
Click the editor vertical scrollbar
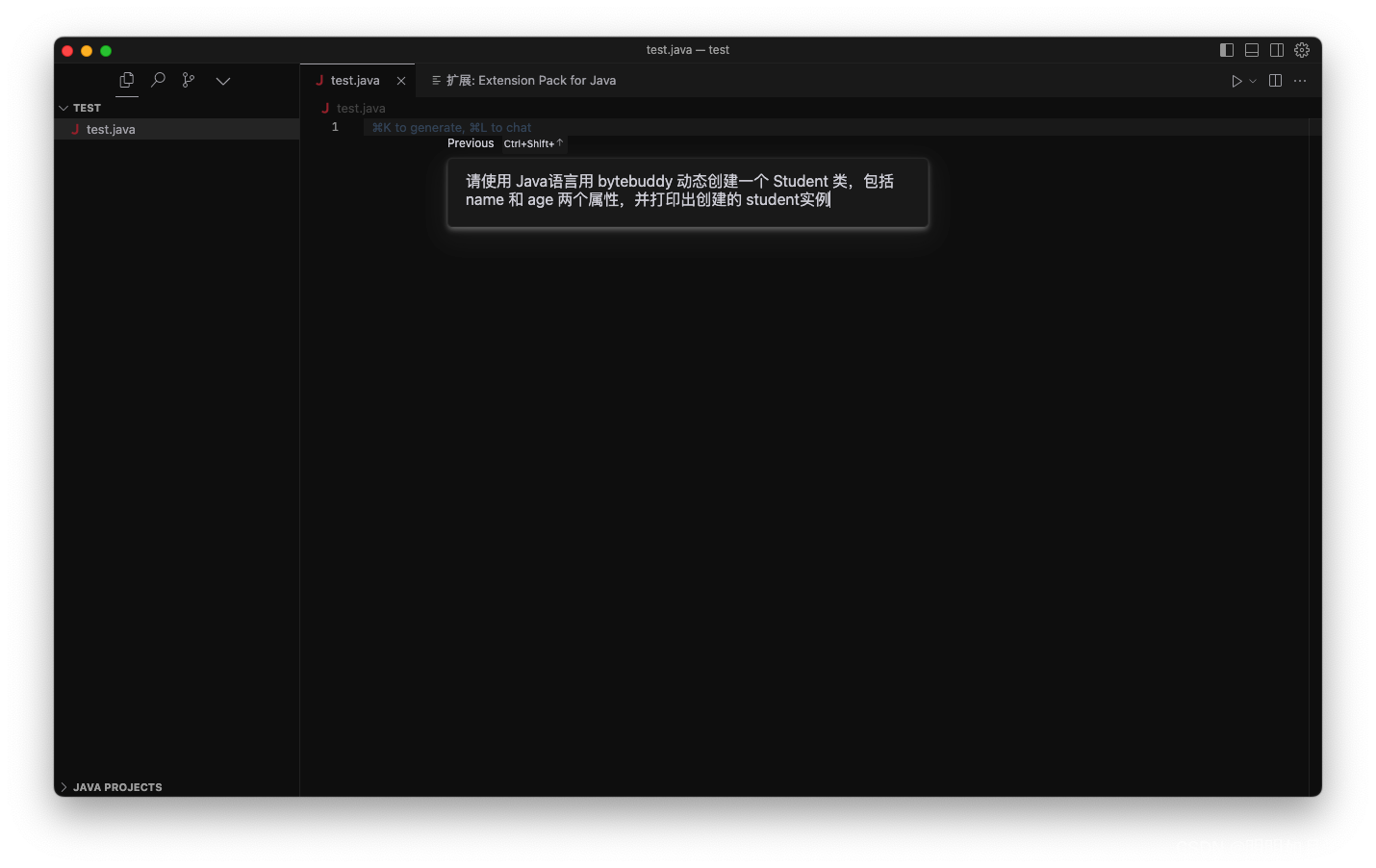point(1314,457)
